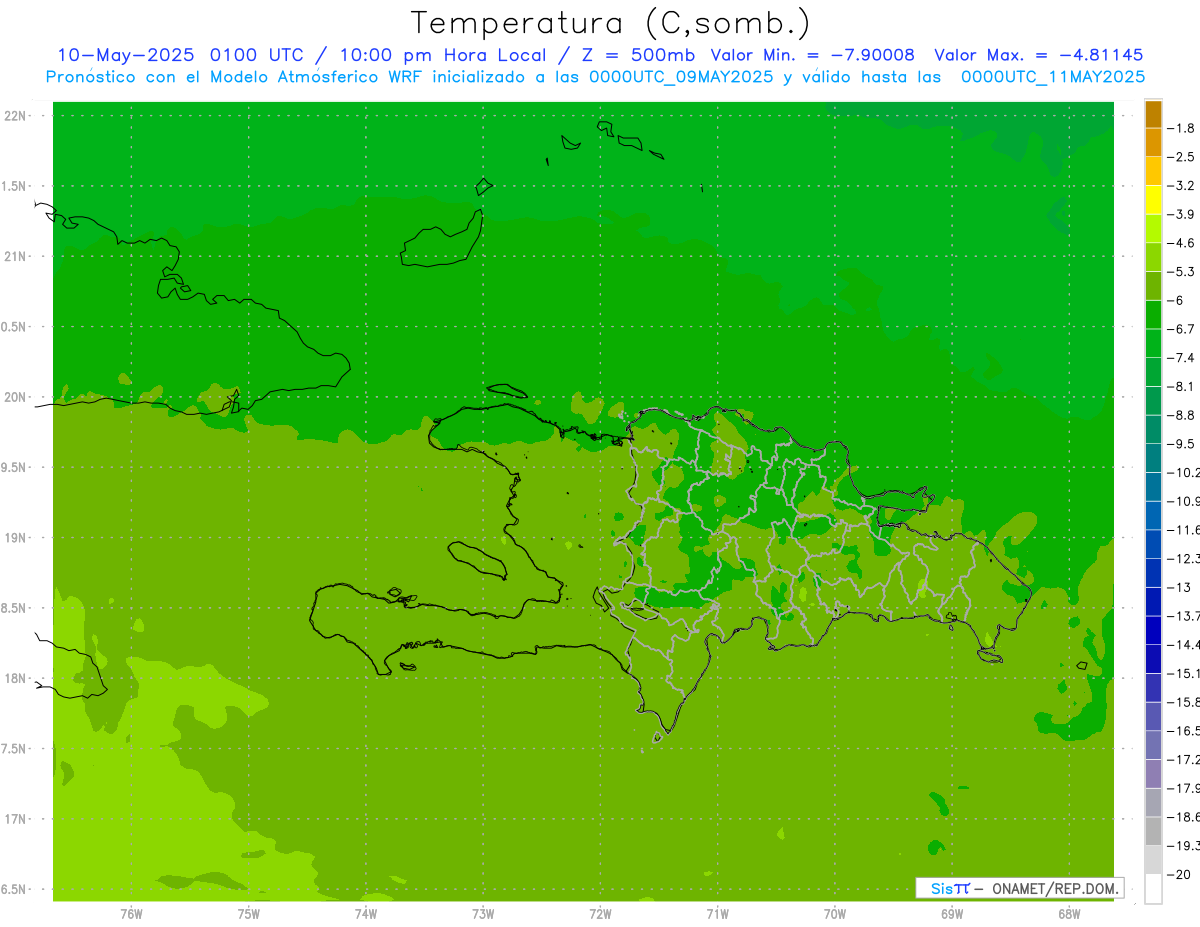1200x927 pixels.
Task: Click the 'Valor Min. = -7.90008' value
Action: pos(812,55)
